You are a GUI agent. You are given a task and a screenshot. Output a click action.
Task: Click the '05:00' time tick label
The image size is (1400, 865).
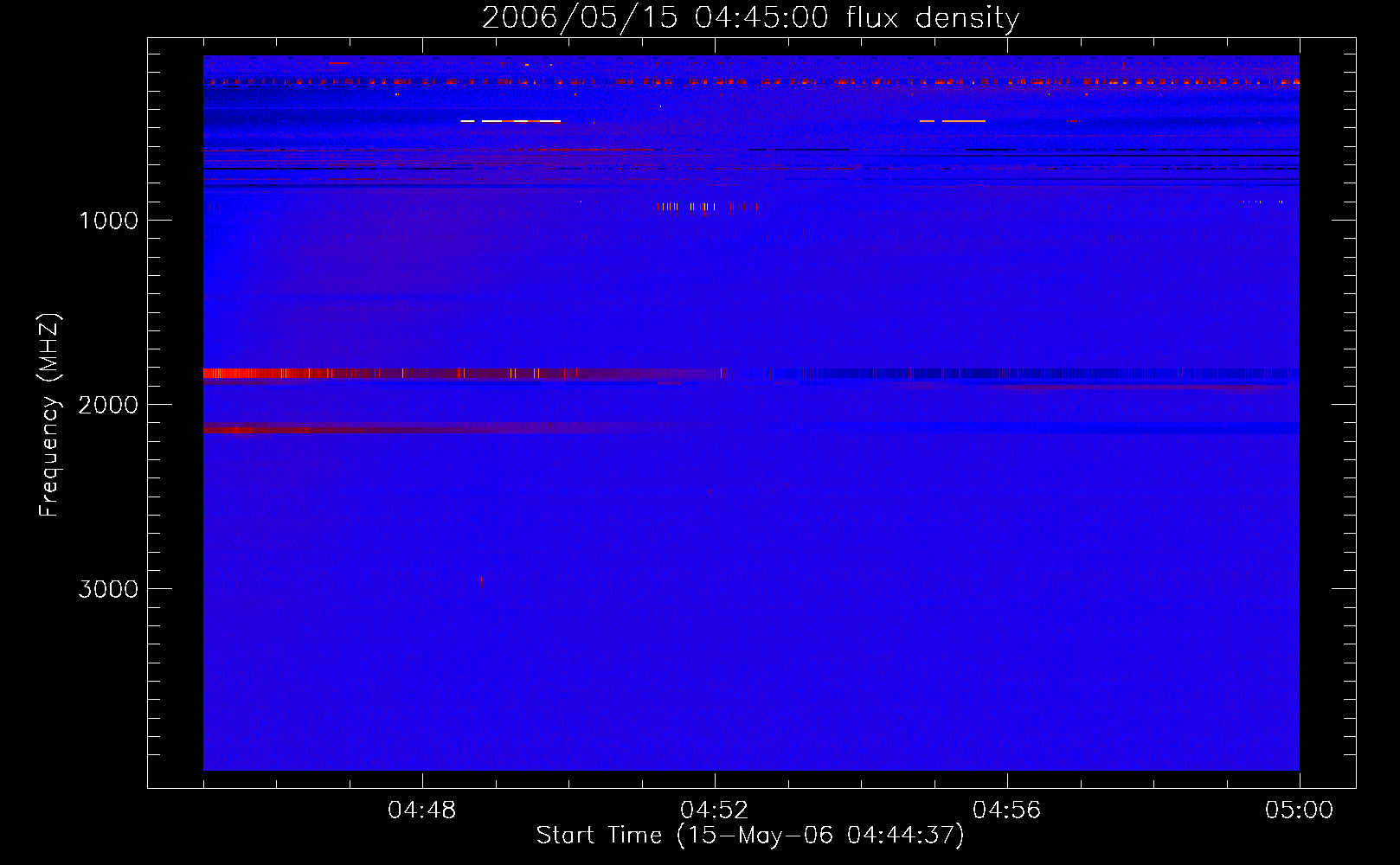coord(1300,811)
